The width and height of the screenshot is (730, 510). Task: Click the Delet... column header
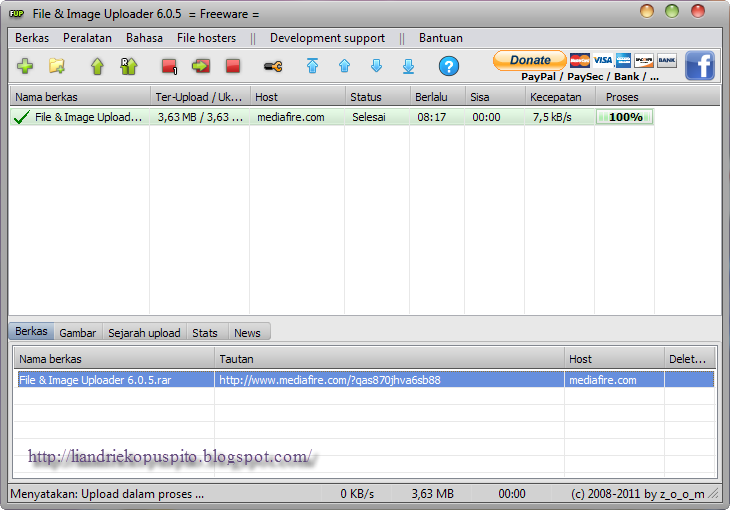(689, 359)
